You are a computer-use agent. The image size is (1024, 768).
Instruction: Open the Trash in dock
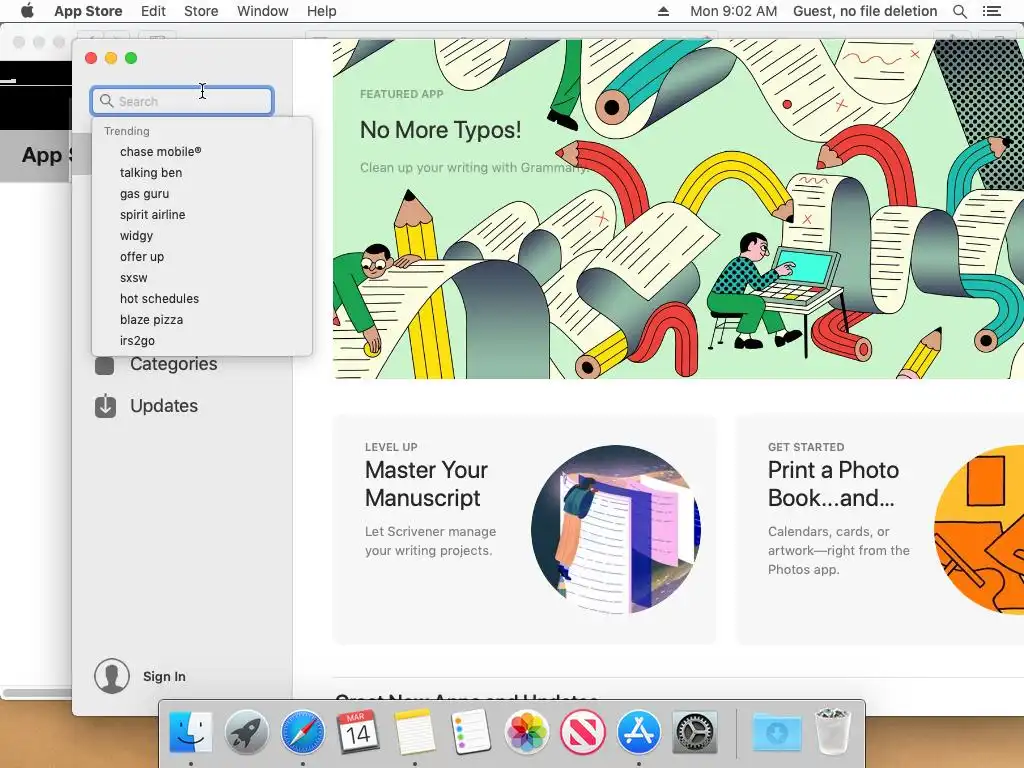[x=833, y=731]
